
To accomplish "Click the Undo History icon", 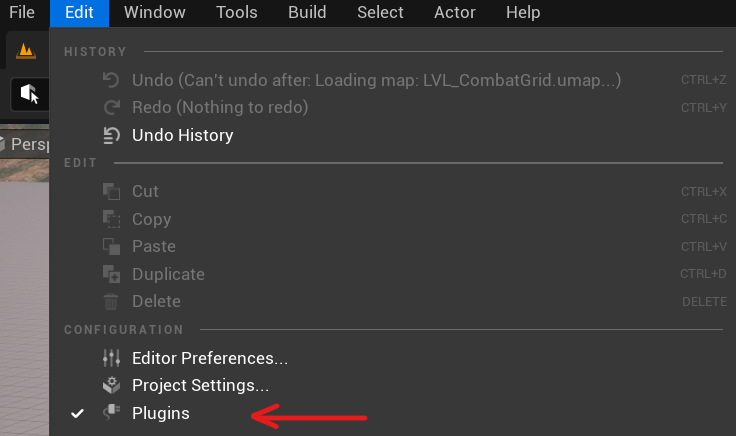I will (x=112, y=136).
